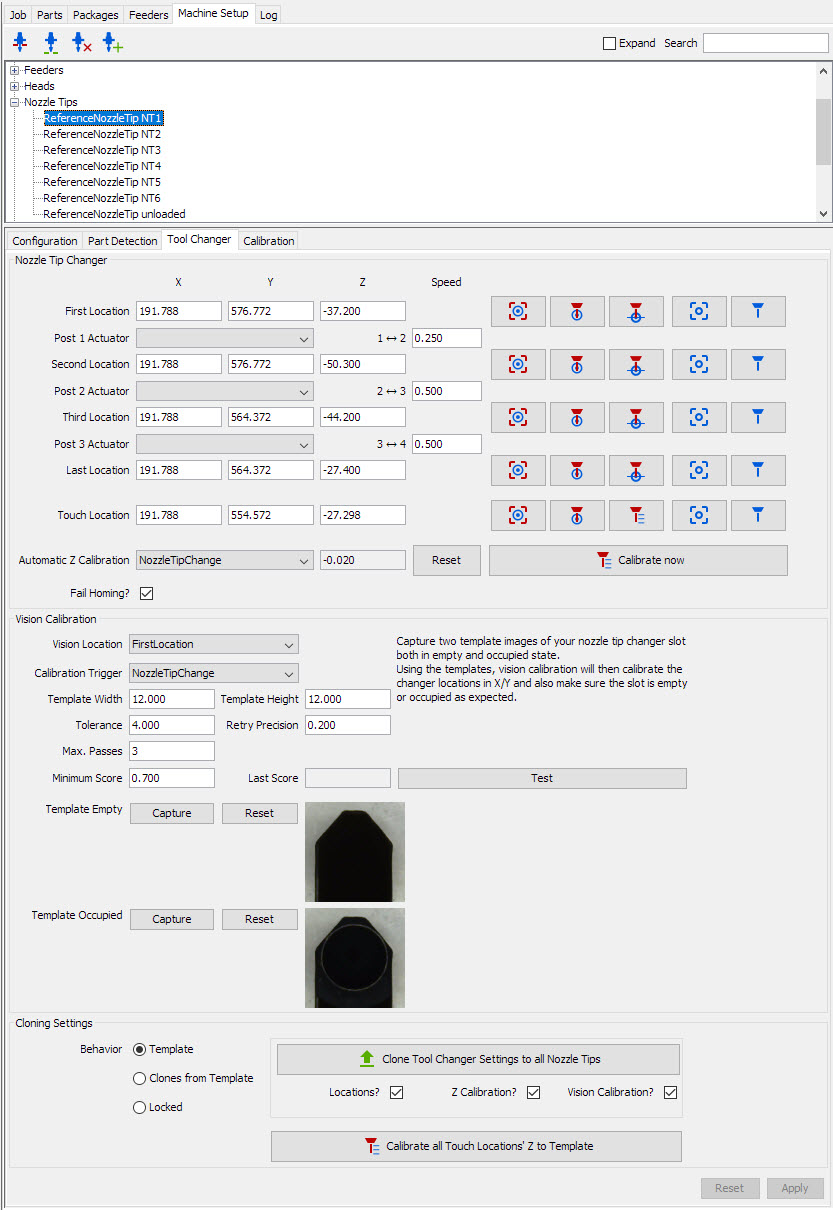This screenshot has height=1210, width=833.
Task: Select the Locked behavior radio button
Action: pos(139,1107)
